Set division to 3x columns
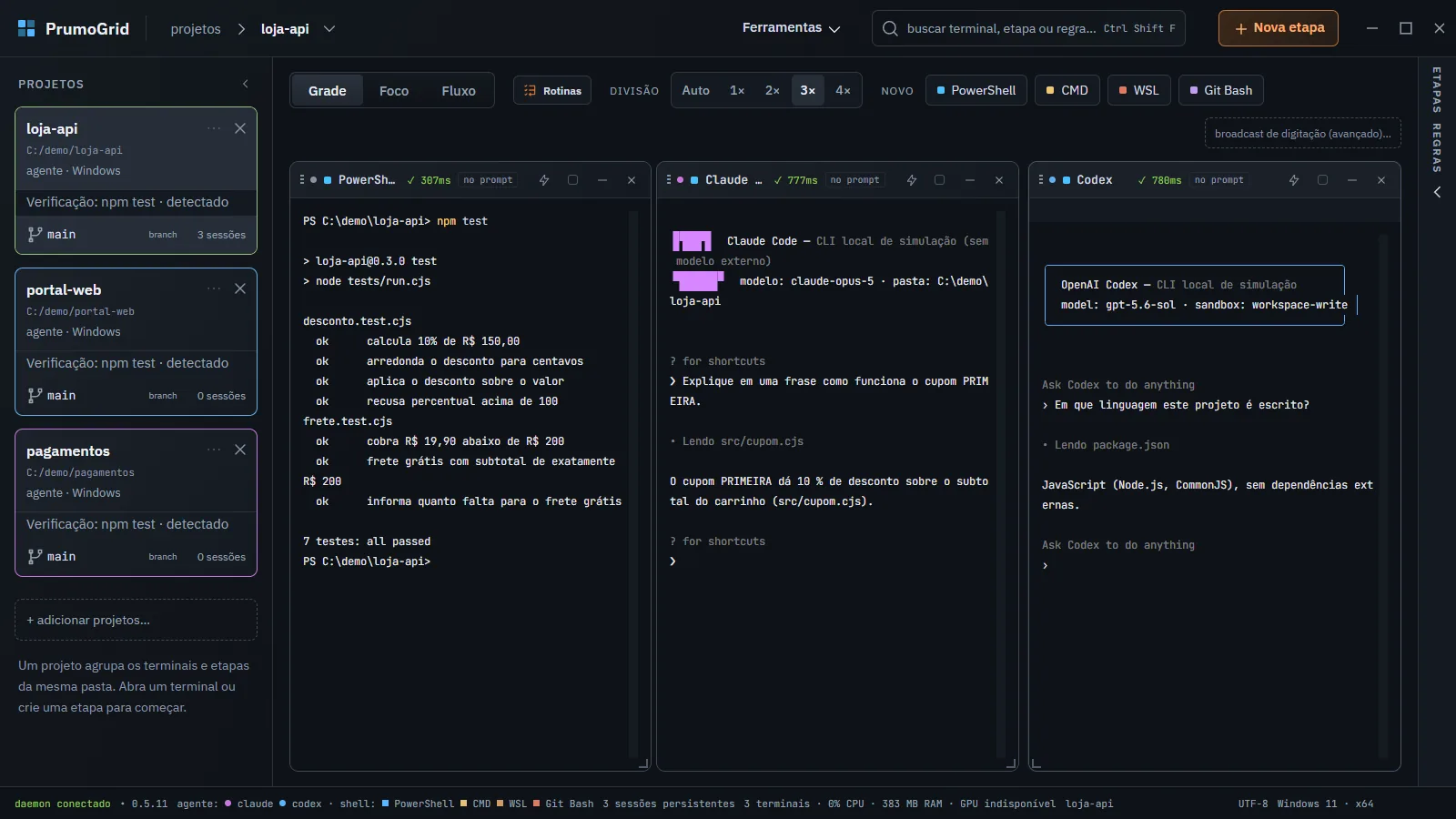 click(x=807, y=90)
